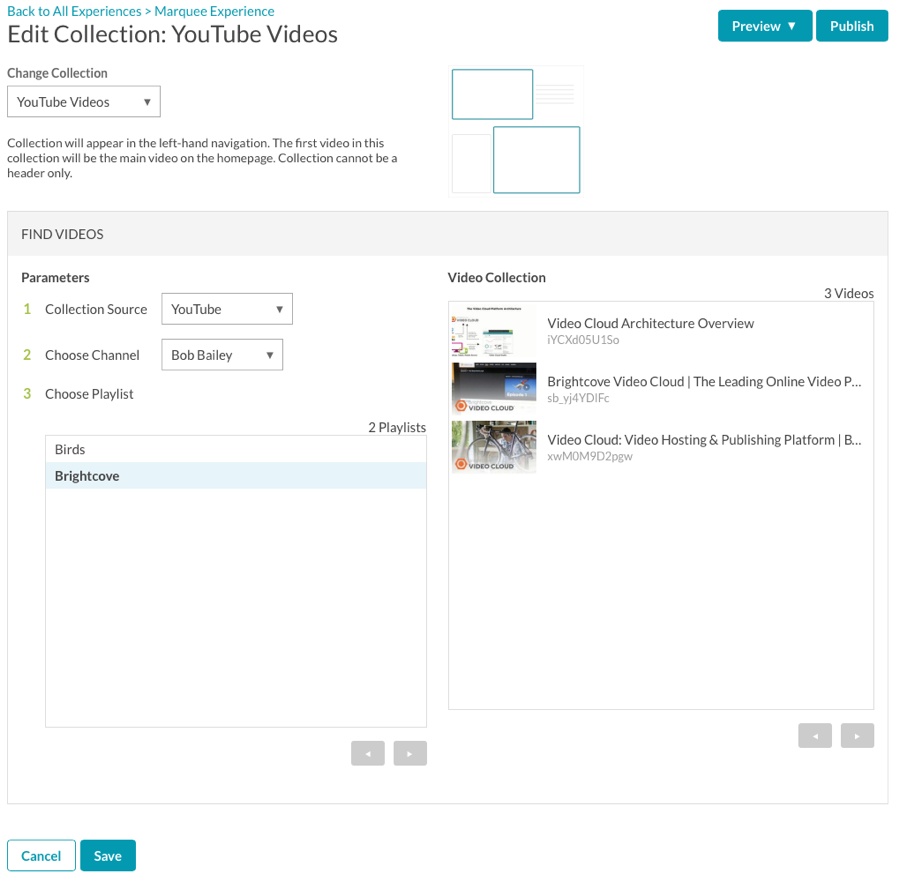Click the Edit Collection: YouTube Videos heading

click(172, 34)
